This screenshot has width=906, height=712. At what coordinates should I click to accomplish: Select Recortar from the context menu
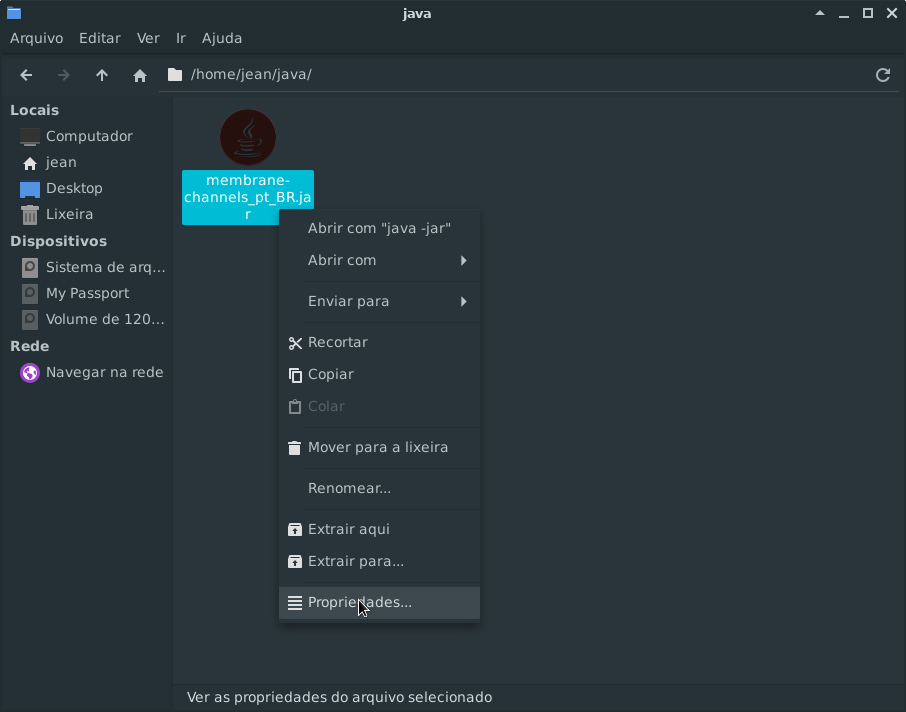click(338, 342)
